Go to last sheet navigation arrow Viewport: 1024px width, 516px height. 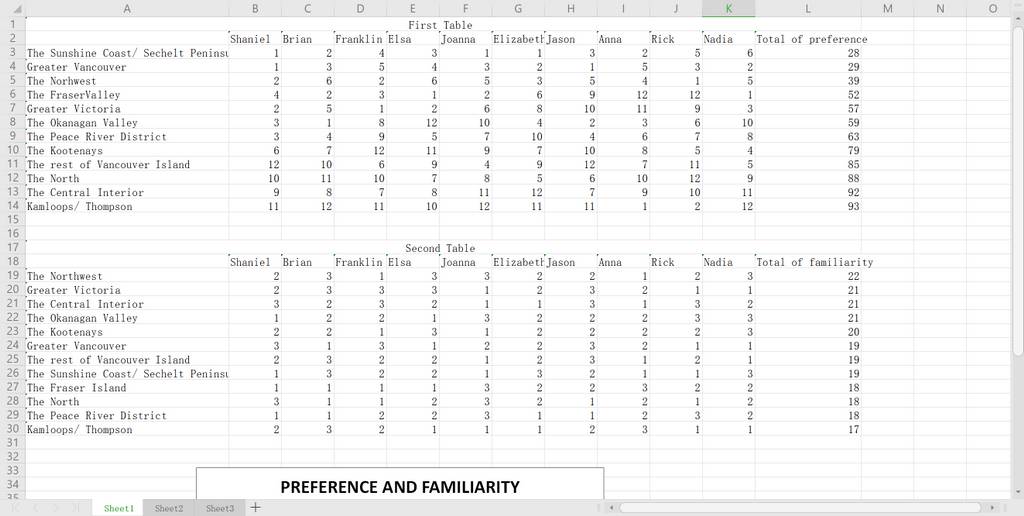click(76, 508)
